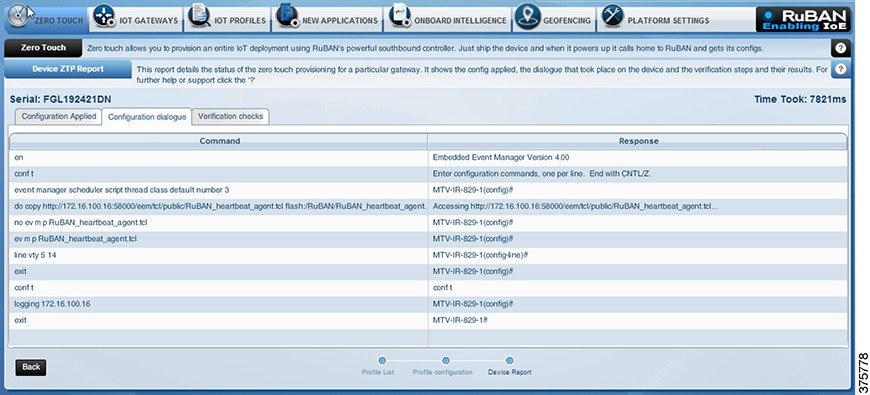The width and height of the screenshot is (870, 395).
Task: Open the Geofencing menu label
Action: pos(566,21)
